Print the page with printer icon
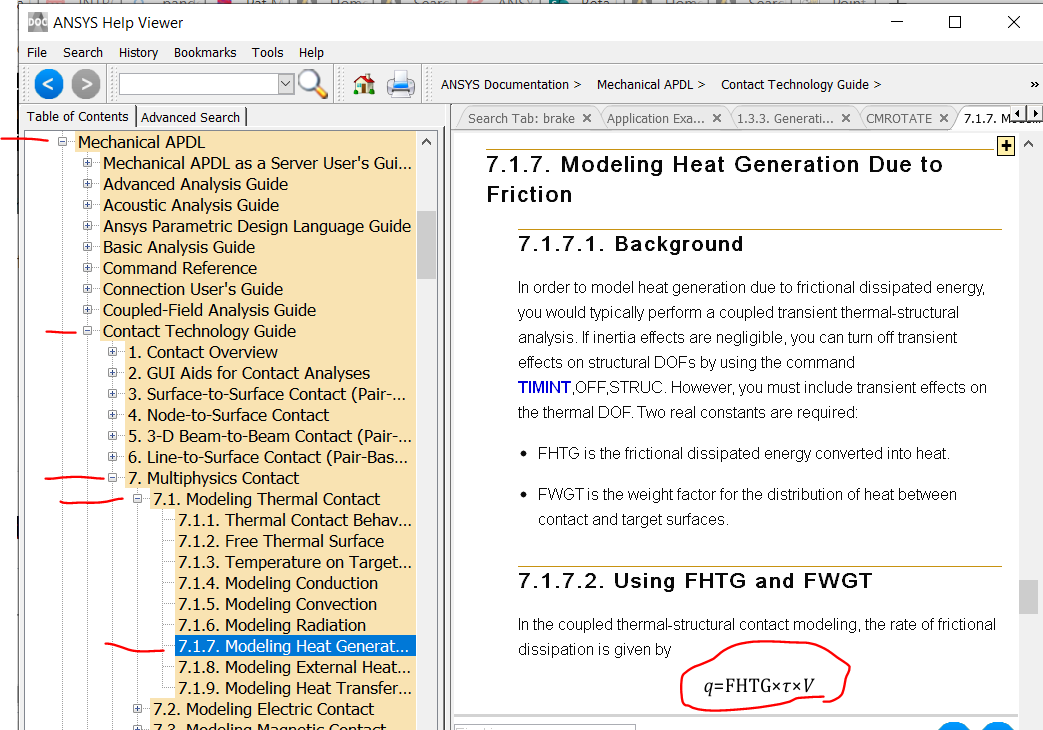The image size is (1043, 730). (400, 84)
